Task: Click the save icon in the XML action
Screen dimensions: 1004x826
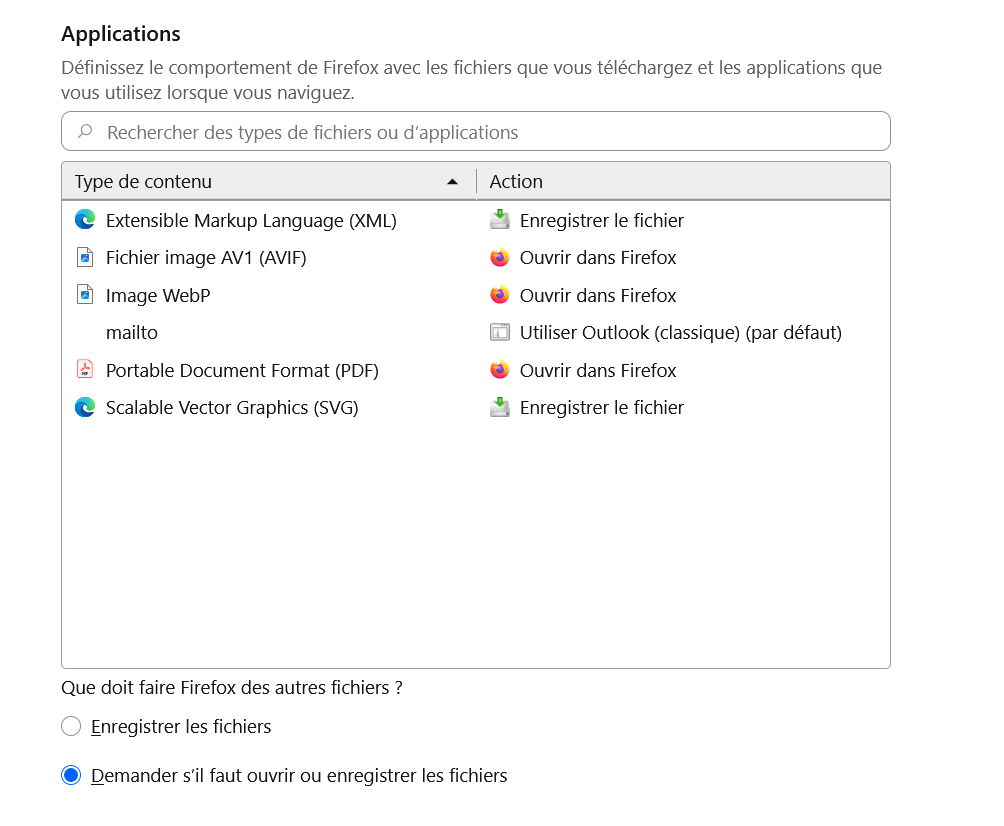Action: tap(500, 220)
